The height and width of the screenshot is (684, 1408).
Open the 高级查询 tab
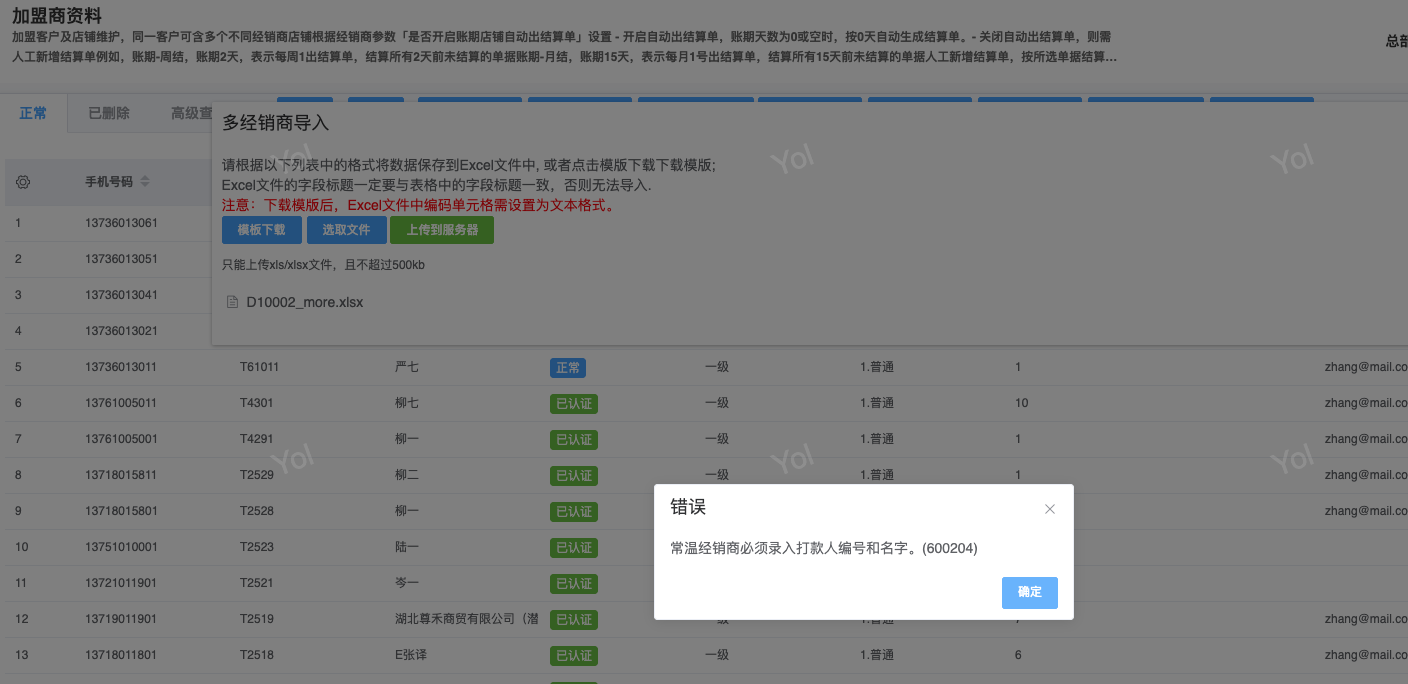[191, 114]
